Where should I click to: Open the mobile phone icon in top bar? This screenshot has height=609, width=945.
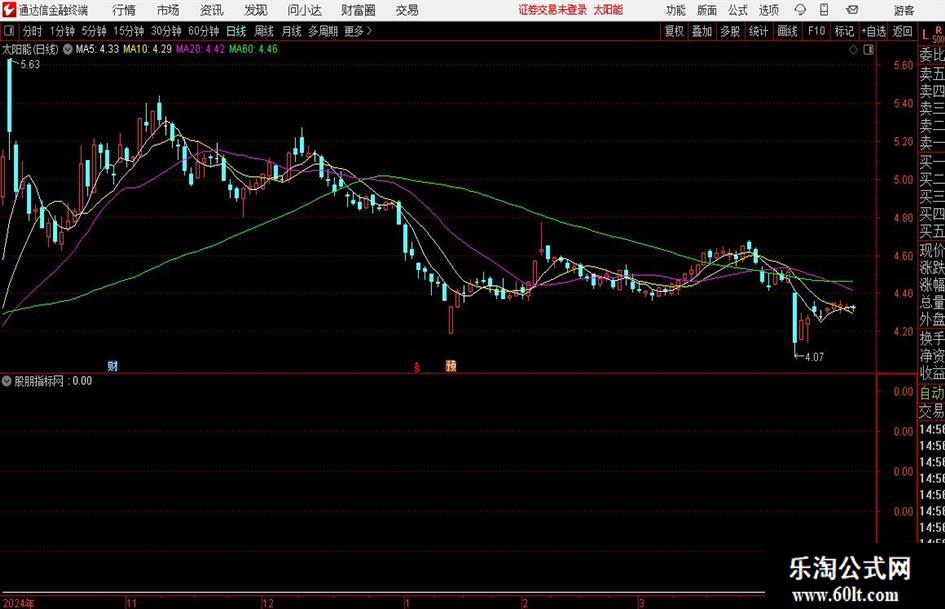click(824, 10)
